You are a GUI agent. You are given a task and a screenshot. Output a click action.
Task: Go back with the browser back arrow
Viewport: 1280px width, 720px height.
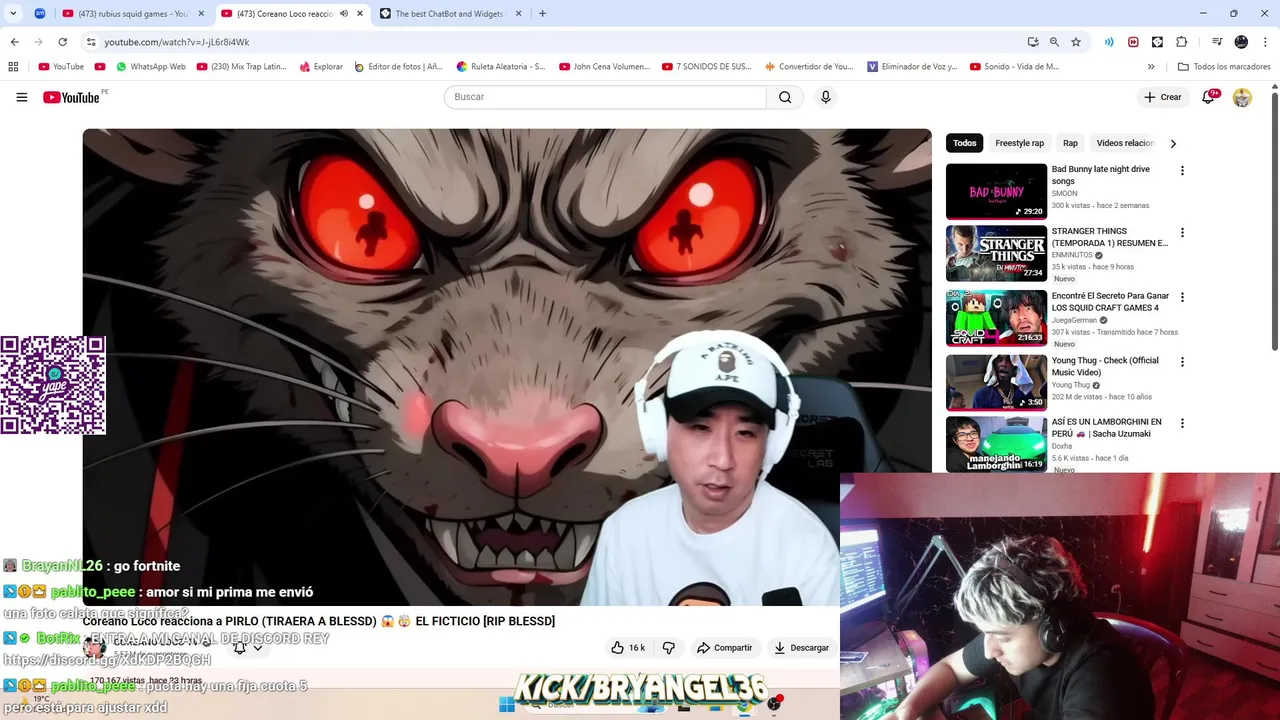(x=14, y=42)
